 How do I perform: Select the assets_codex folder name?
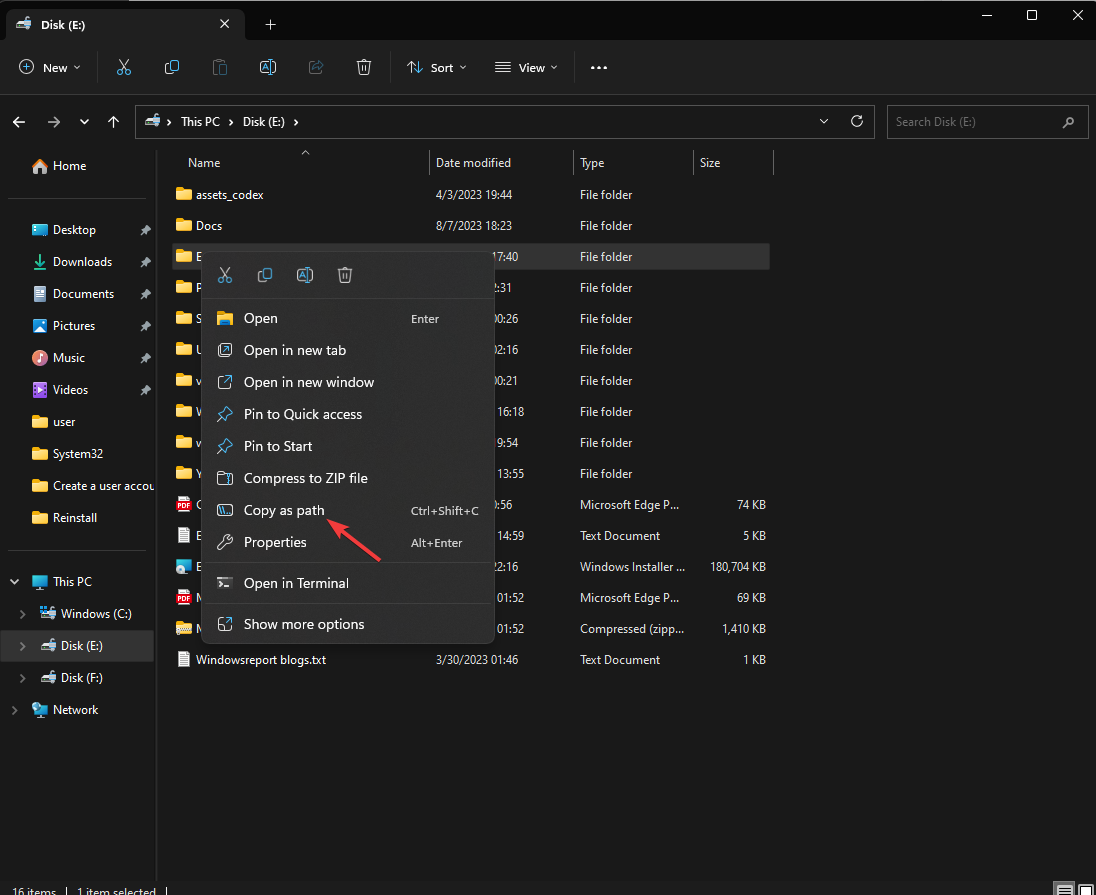coord(229,195)
